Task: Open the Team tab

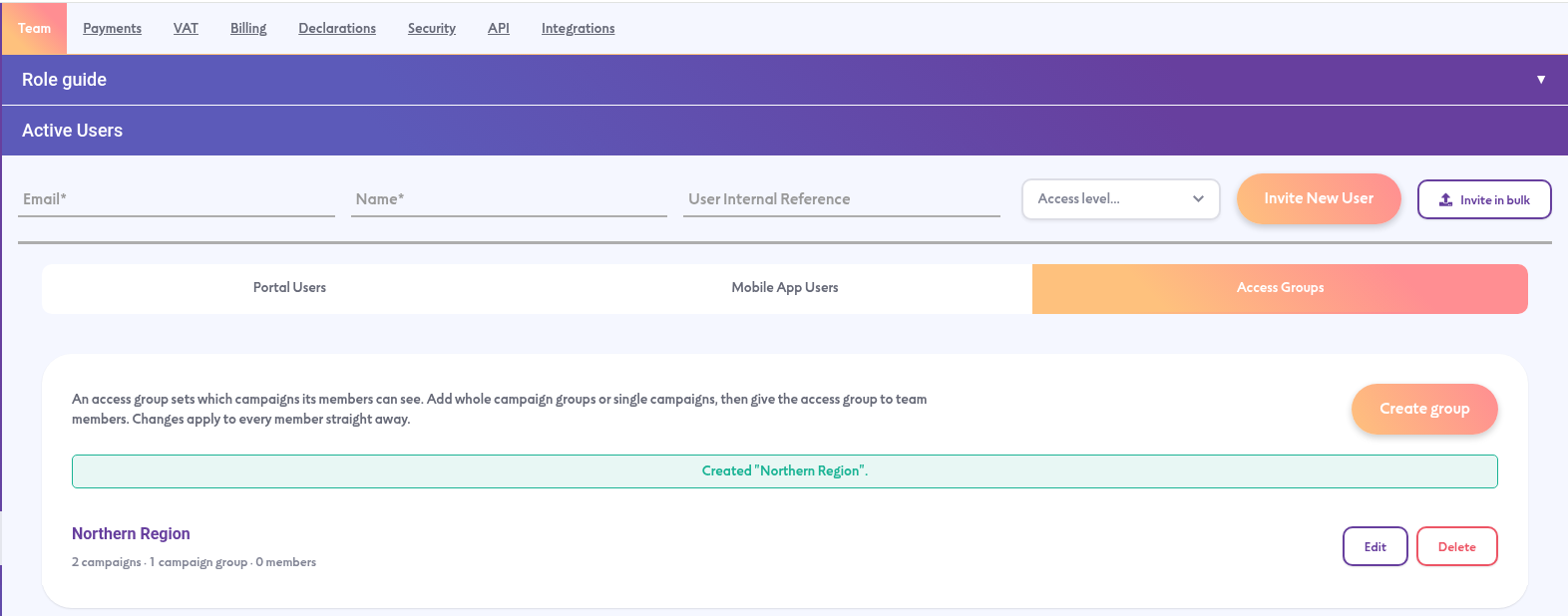Action: (x=34, y=28)
